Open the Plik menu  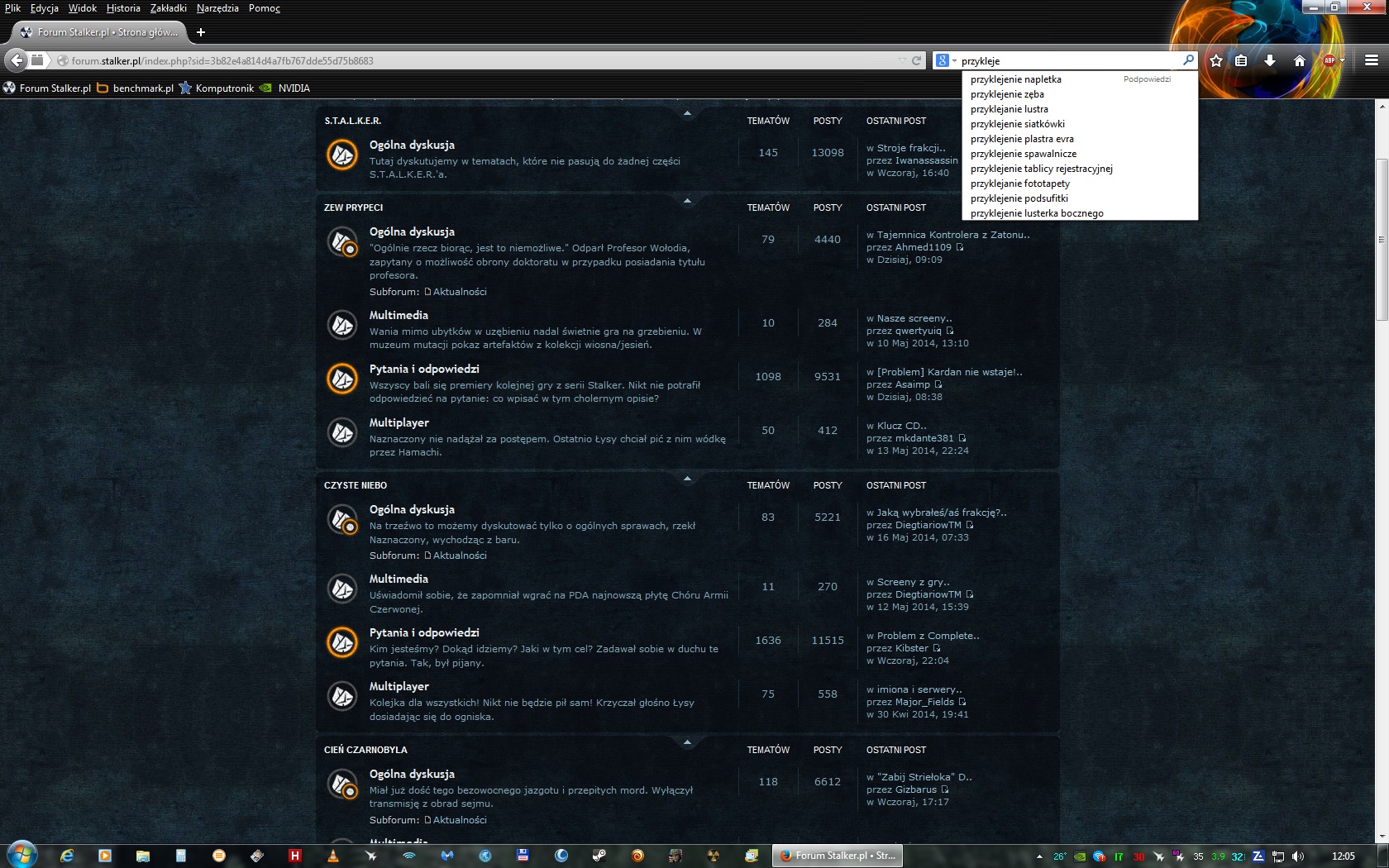pyautogui.click(x=12, y=8)
